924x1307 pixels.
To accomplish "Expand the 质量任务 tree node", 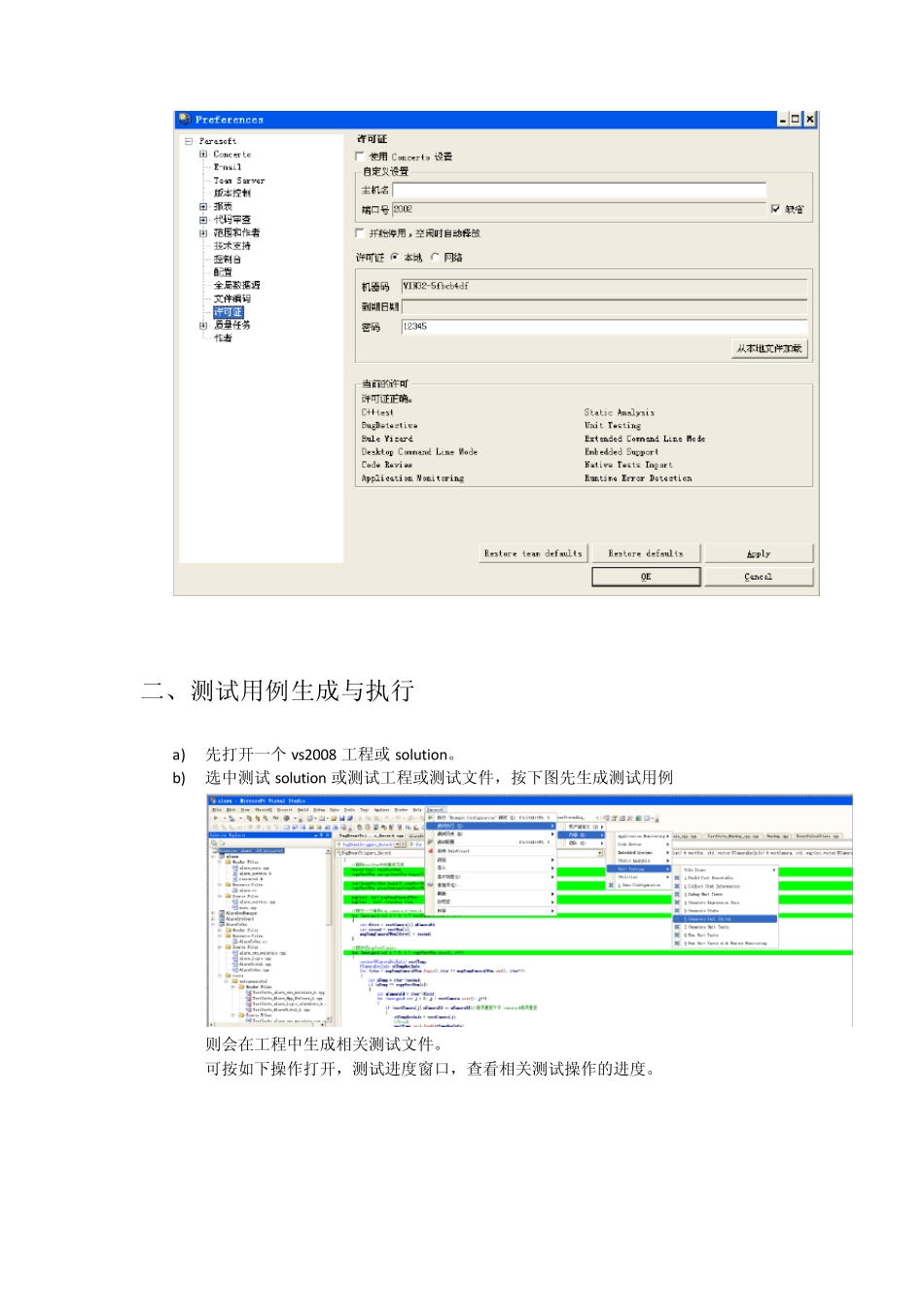I will click(203, 325).
